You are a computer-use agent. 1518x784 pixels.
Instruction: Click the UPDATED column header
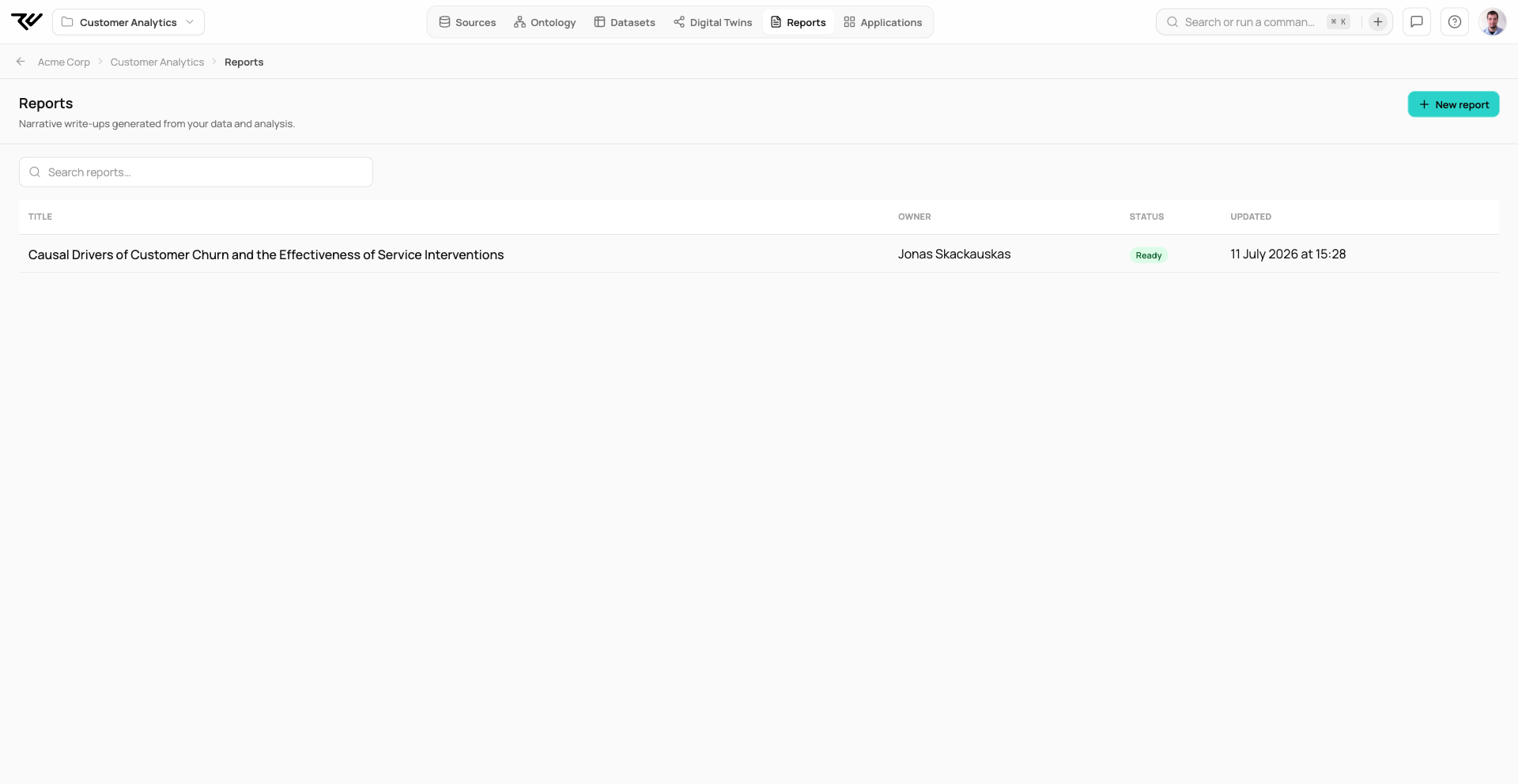tap(1251, 217)
